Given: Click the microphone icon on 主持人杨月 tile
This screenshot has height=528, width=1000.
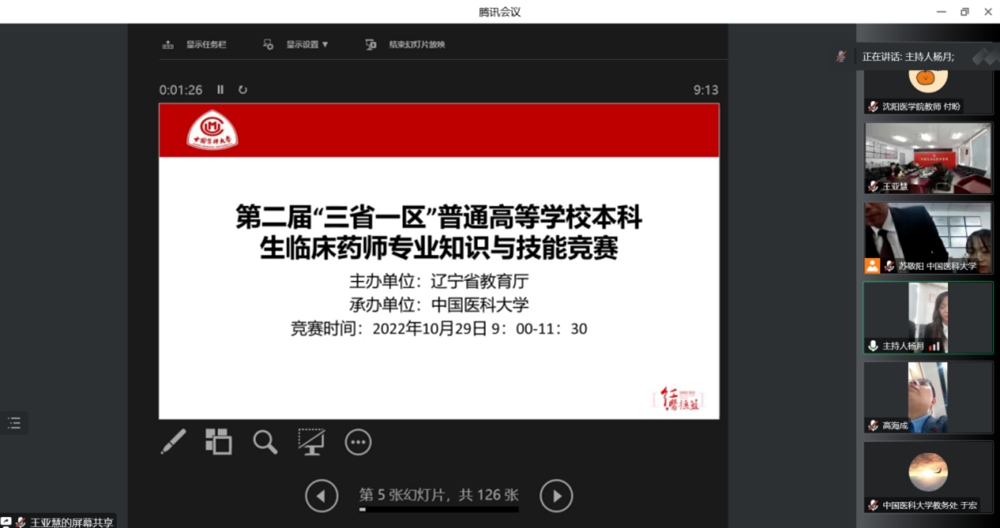Looking at the screenshot, I should point(873,346).
